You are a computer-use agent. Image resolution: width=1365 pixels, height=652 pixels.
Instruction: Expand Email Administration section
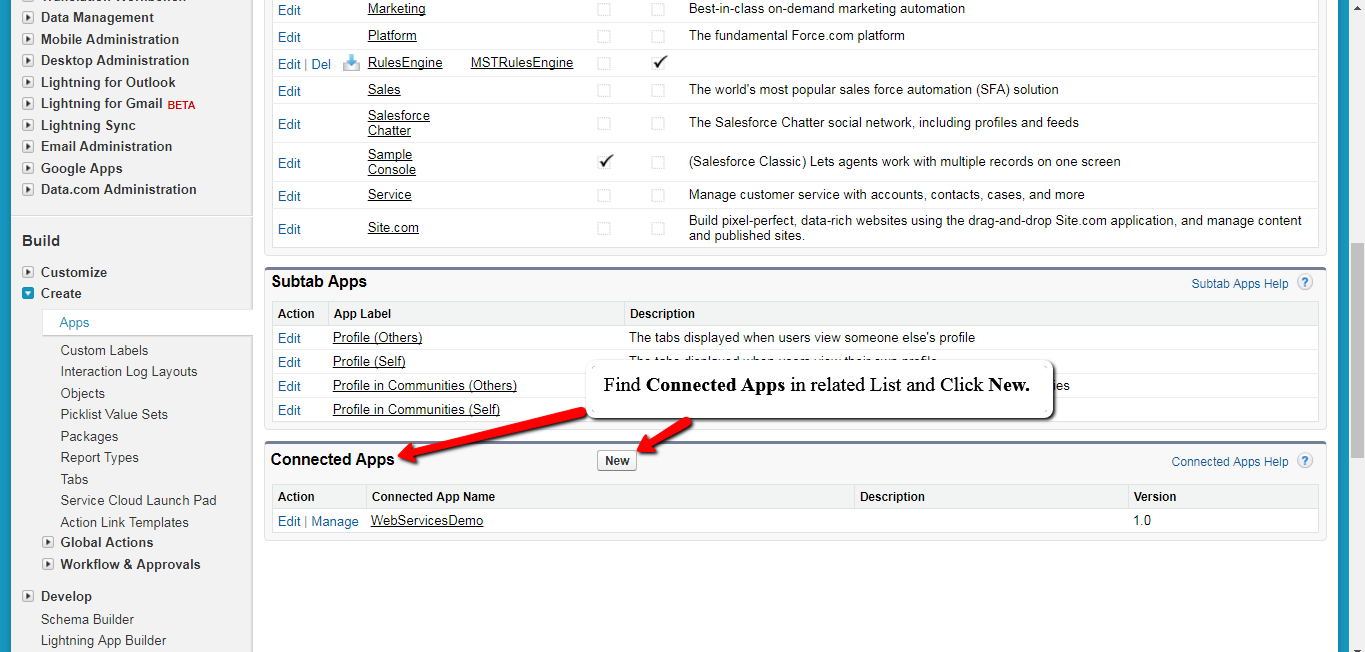pyautogui.click(x=28, y=147)
